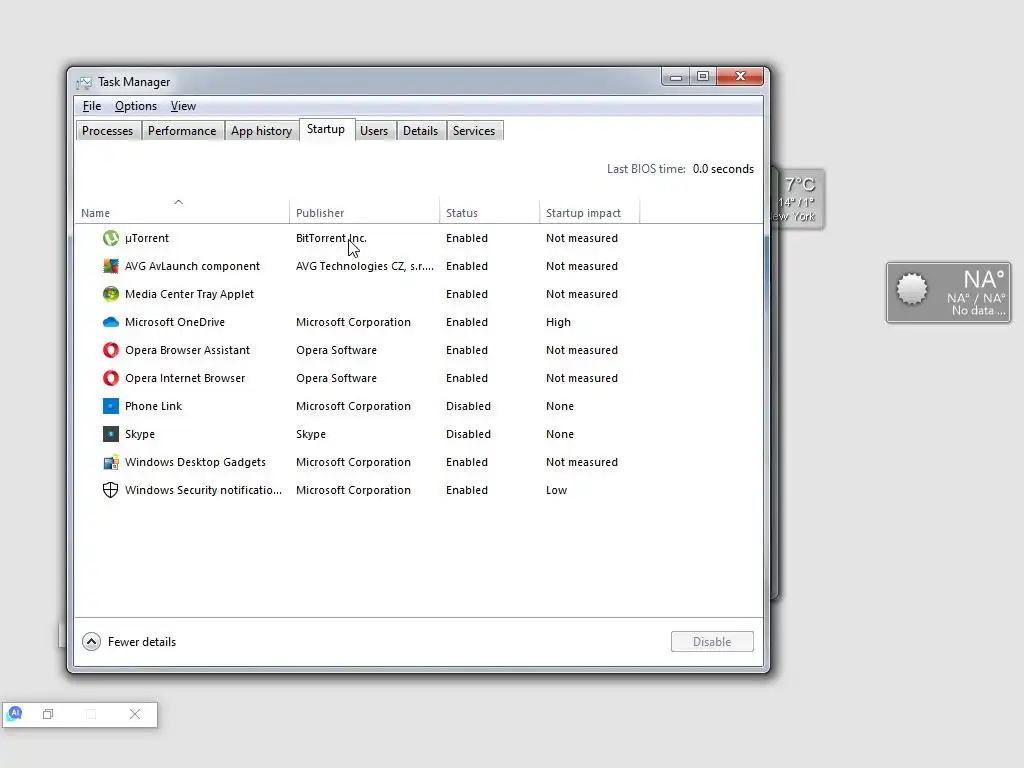Switch to the App history tab
Viewport: 1024px width, 768px height.
(261, 131)
